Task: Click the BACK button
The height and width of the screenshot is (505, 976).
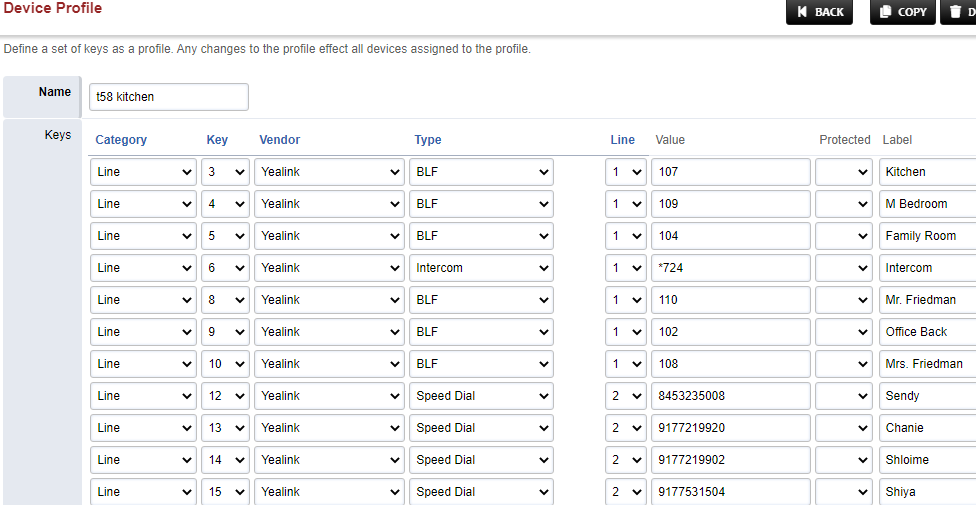Action: point(820,12)
